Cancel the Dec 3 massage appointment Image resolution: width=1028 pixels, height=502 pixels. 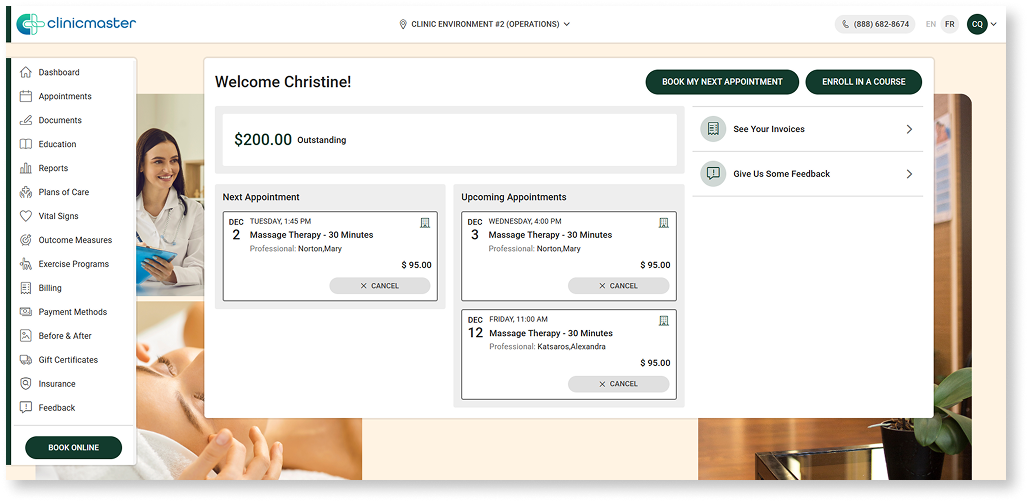click(618, 286)
